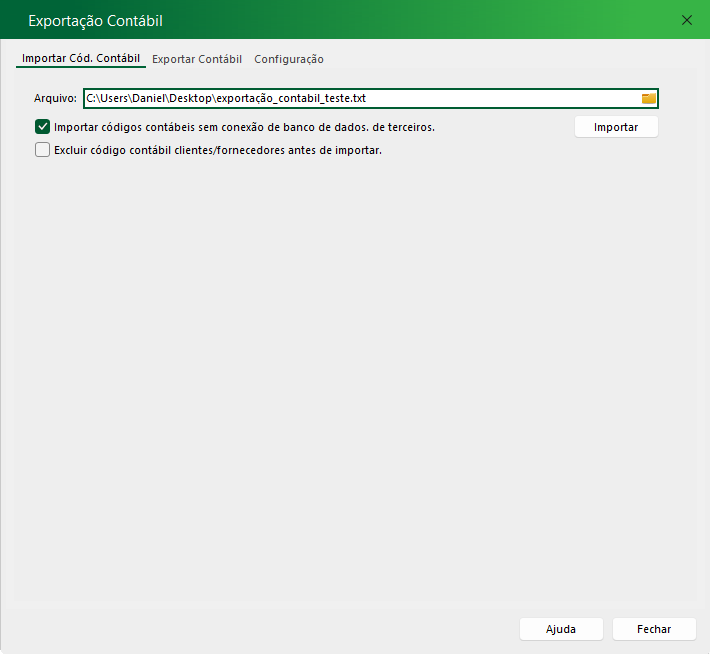Click the Arquivo label
The image size is (710, 654).
pyautogui.click(x=55, y=98)
